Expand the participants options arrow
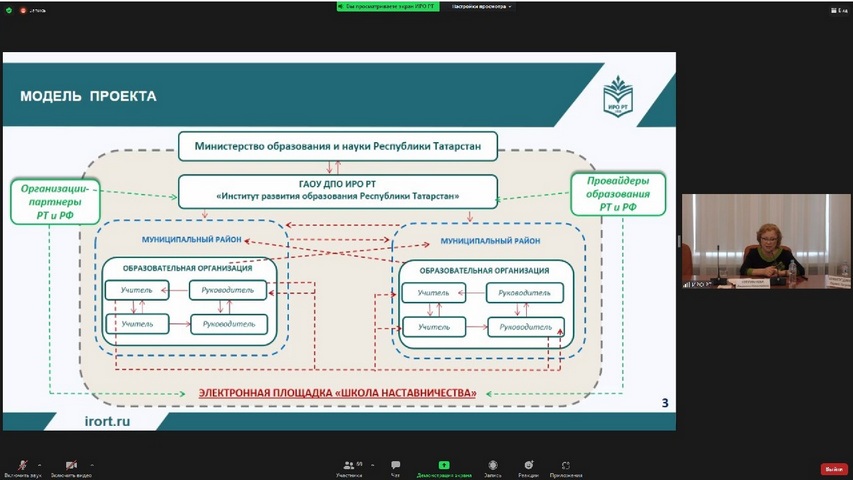 [x=373, y=465]
